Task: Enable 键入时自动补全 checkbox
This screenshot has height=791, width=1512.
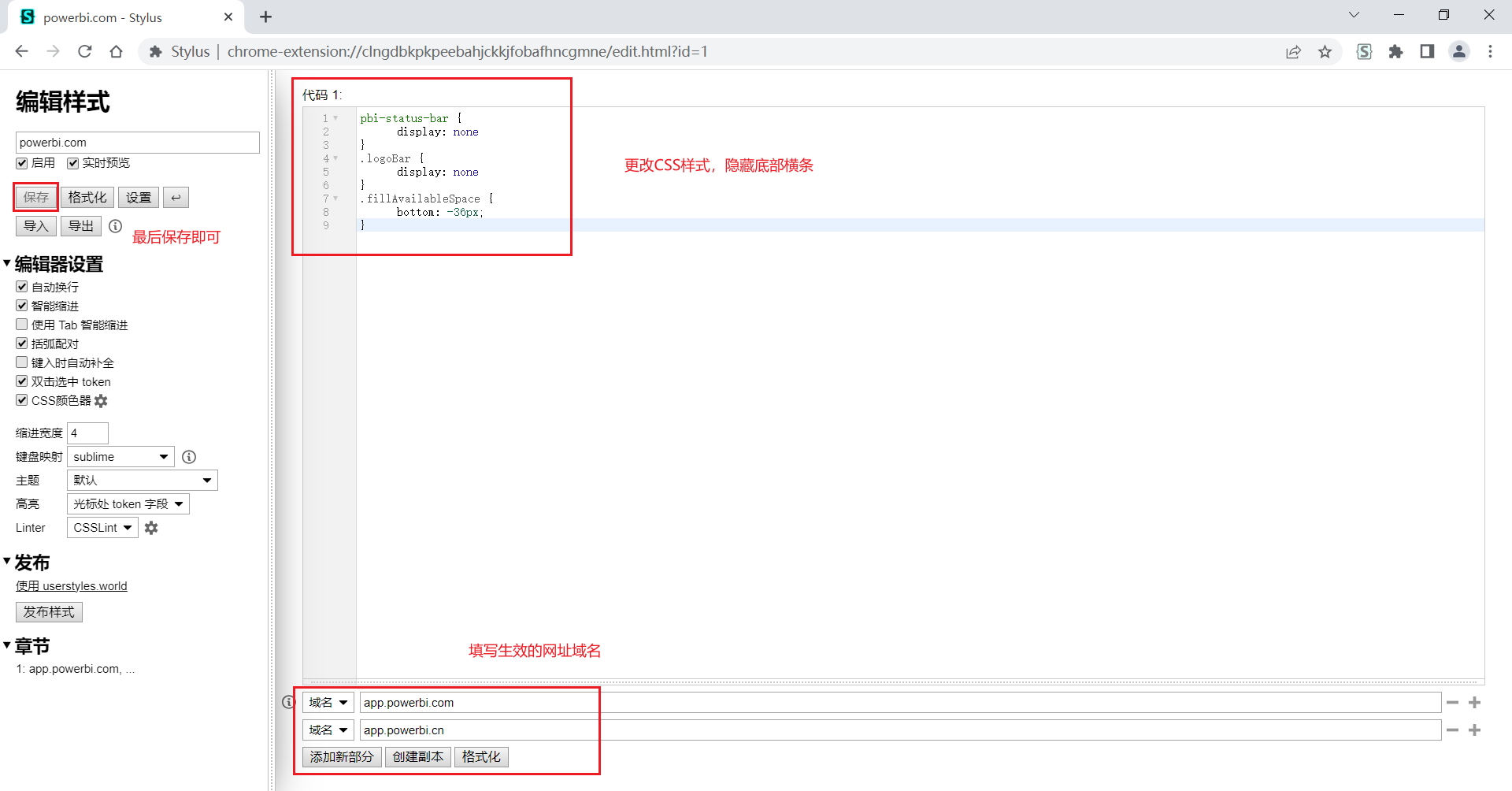Action: [x=22, y=362]
